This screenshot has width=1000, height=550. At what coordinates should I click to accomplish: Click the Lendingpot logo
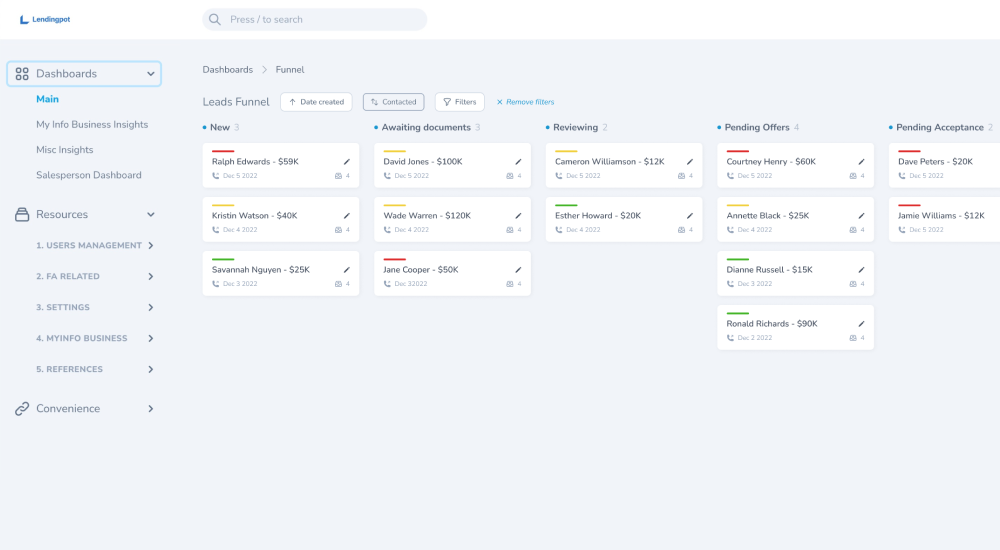click(x=45, y=19)
